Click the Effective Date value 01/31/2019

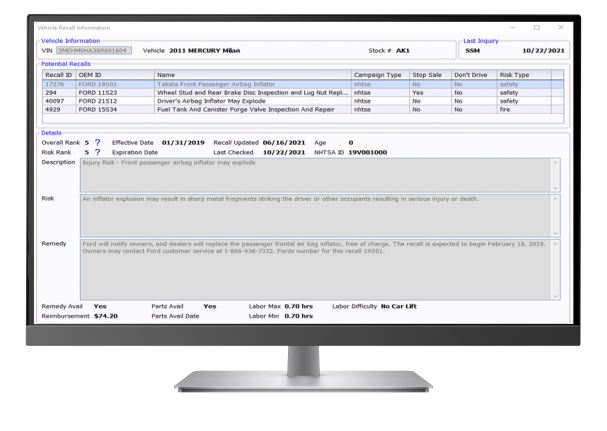[183, 143]
